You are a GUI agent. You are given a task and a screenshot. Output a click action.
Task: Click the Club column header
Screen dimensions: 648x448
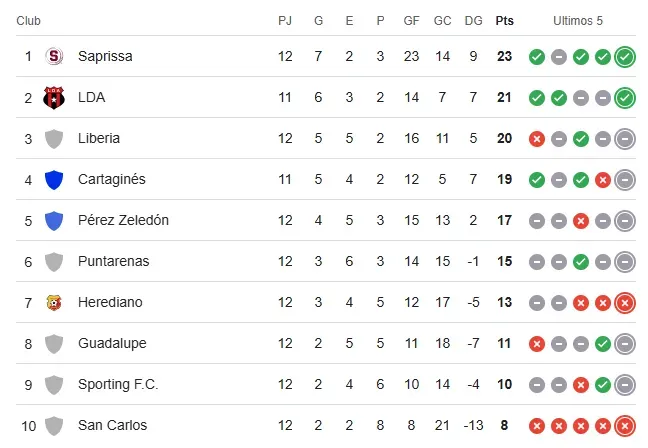30,21
